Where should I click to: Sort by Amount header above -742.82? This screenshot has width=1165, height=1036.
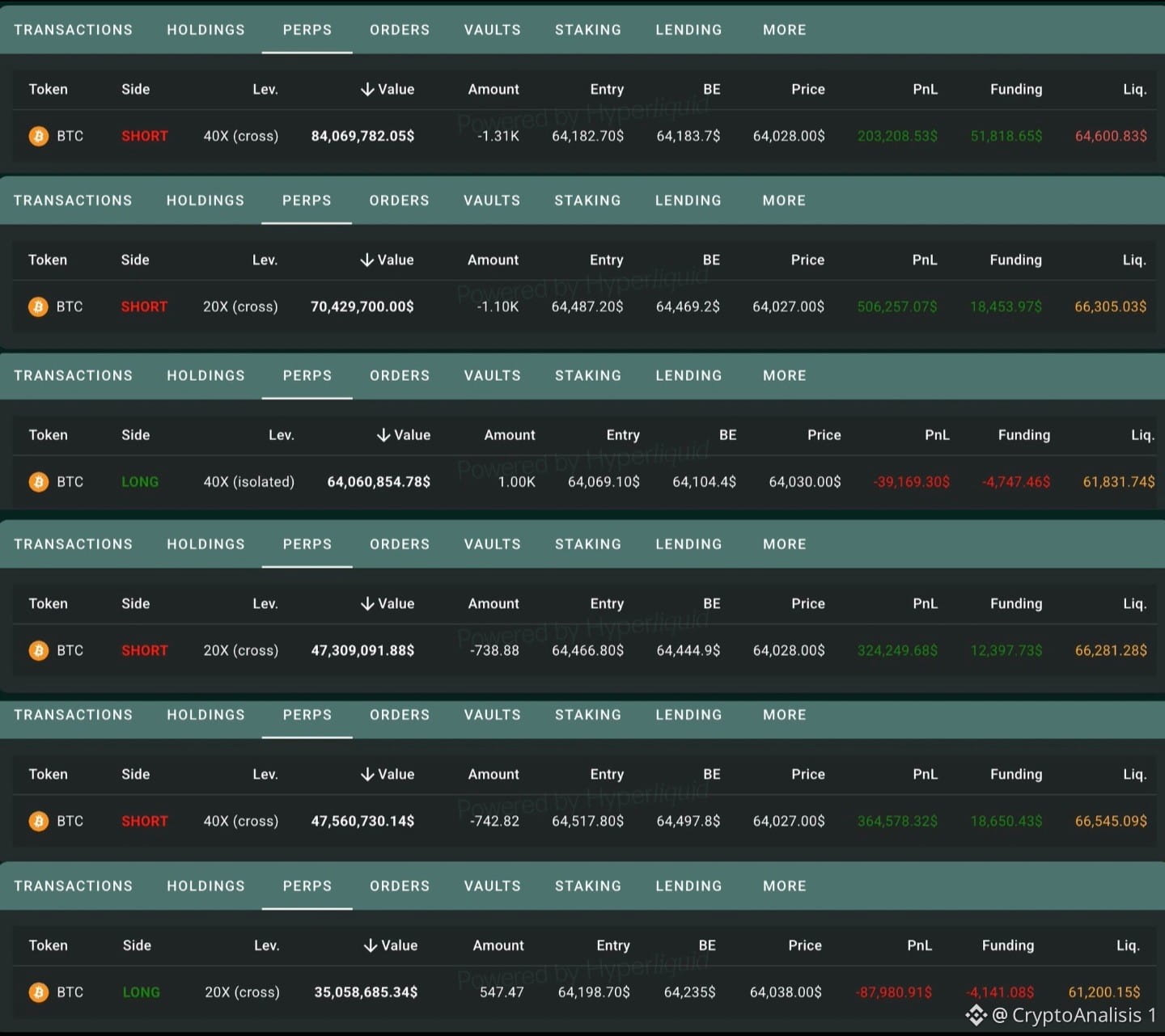coord(494,774)
